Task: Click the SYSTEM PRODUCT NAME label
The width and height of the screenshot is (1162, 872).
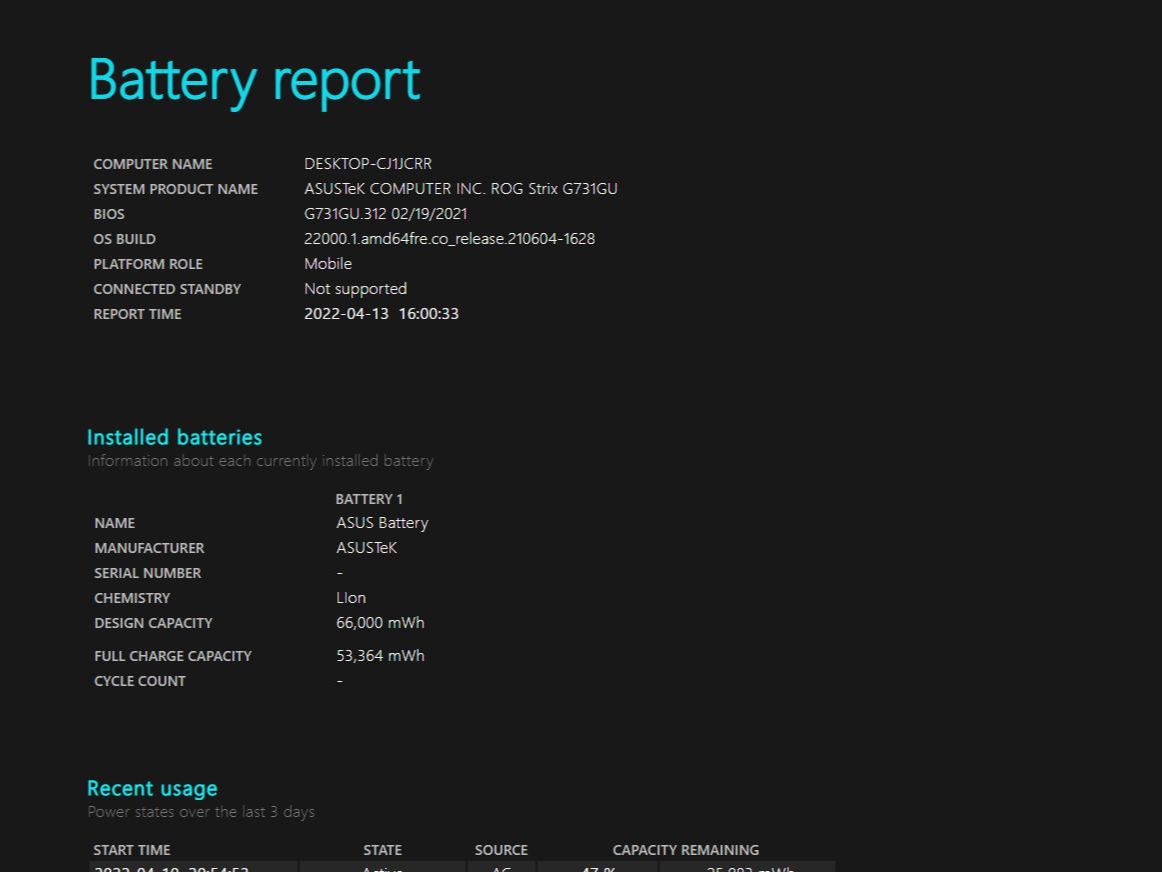Action: pyautogui.click(x=176, y=189)
